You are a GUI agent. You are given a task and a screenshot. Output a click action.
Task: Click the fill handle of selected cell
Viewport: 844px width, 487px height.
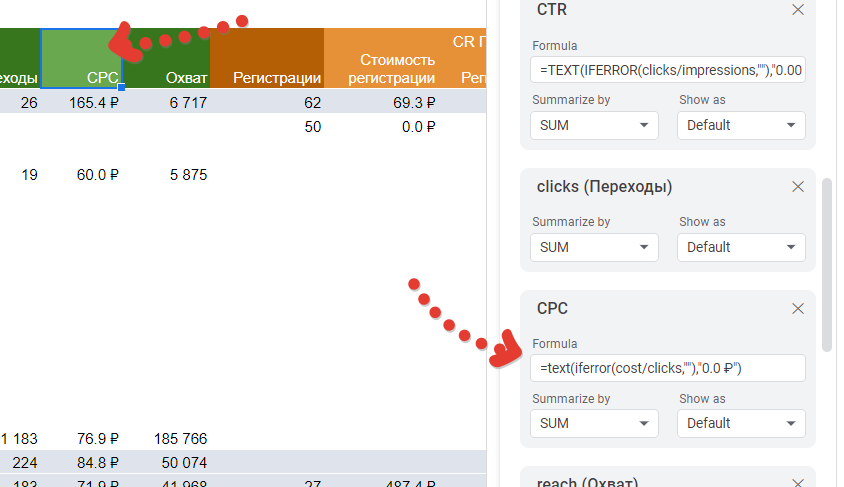pyautogui.click(x=122, y=89)
